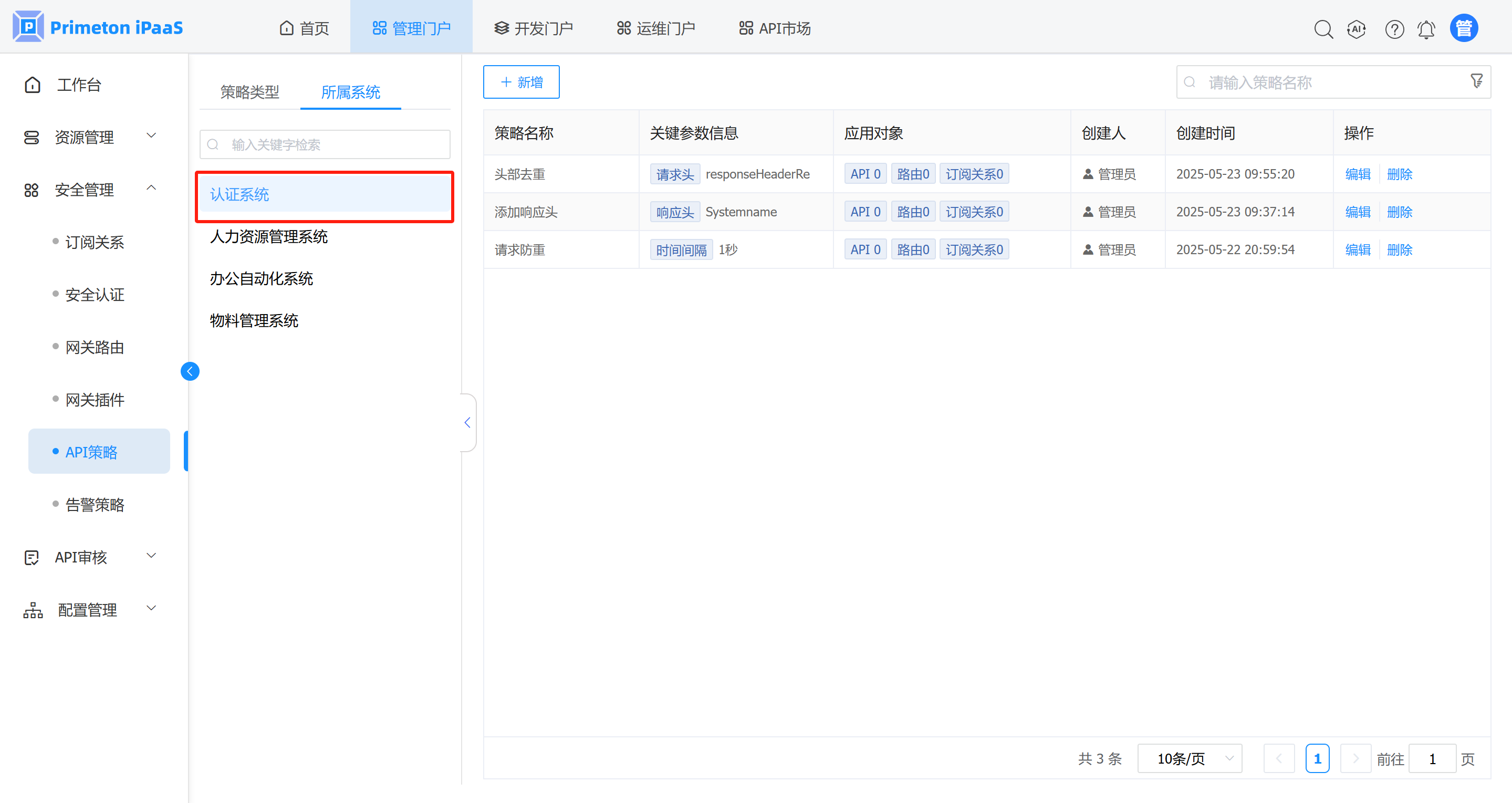
Task: Click 编辑 for the 头部去重 policy
Action: [x=1358, y=174]
